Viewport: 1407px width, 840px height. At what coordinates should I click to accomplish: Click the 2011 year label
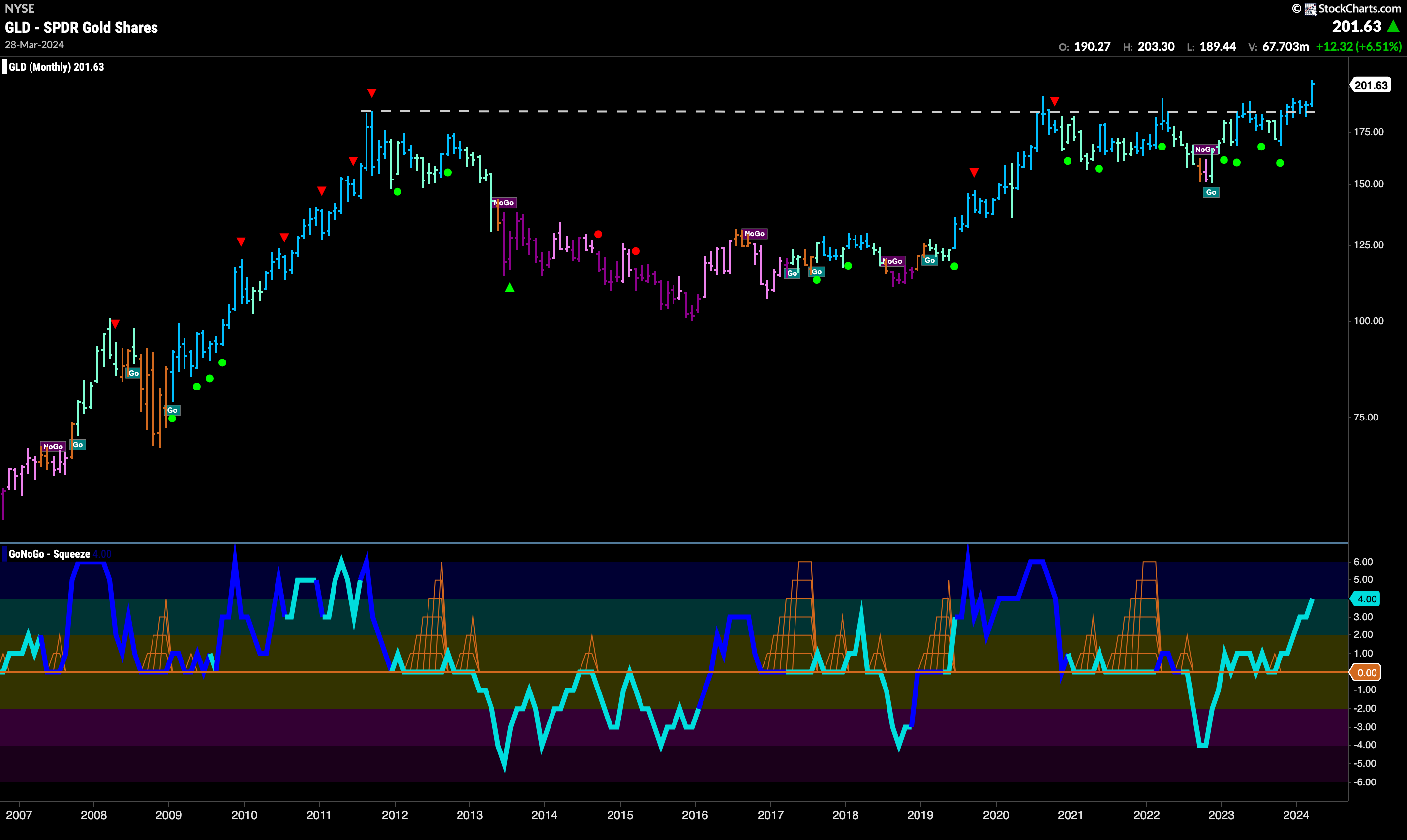click(x=319, y=815)
